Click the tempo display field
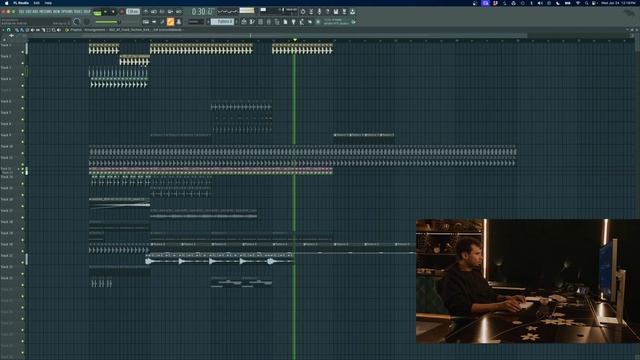The image size is (640, 360). click(133, 12)
